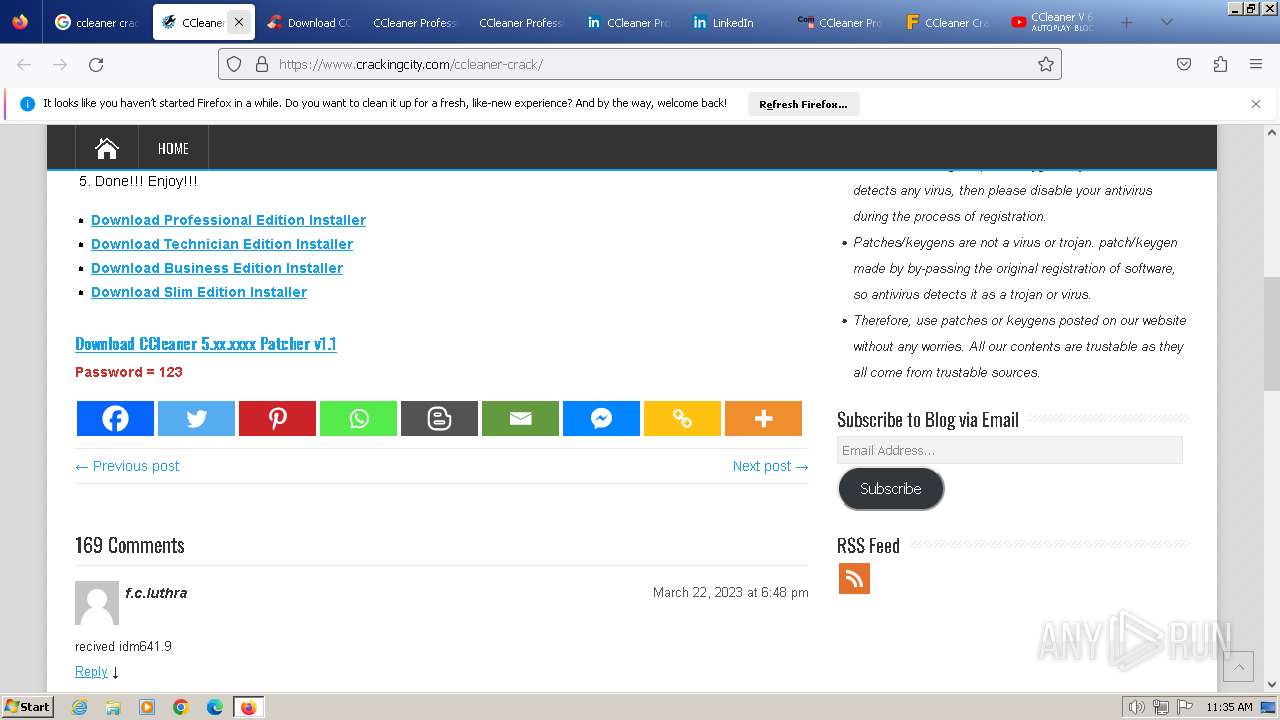
Task: Switch to the 'LinkedIn' tab
Action: (x=734, y=22)
